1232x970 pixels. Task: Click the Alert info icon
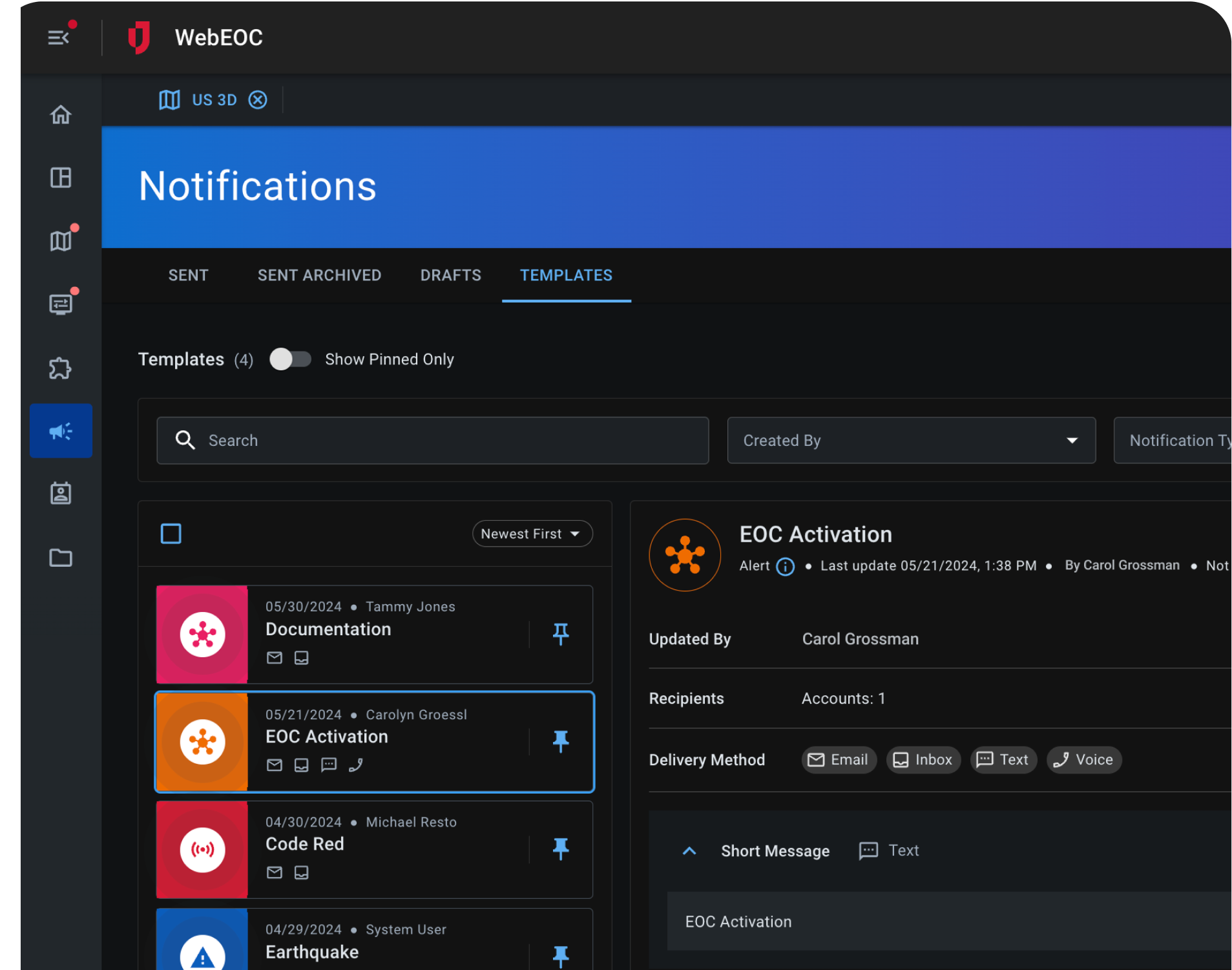(x=785, y=567)
